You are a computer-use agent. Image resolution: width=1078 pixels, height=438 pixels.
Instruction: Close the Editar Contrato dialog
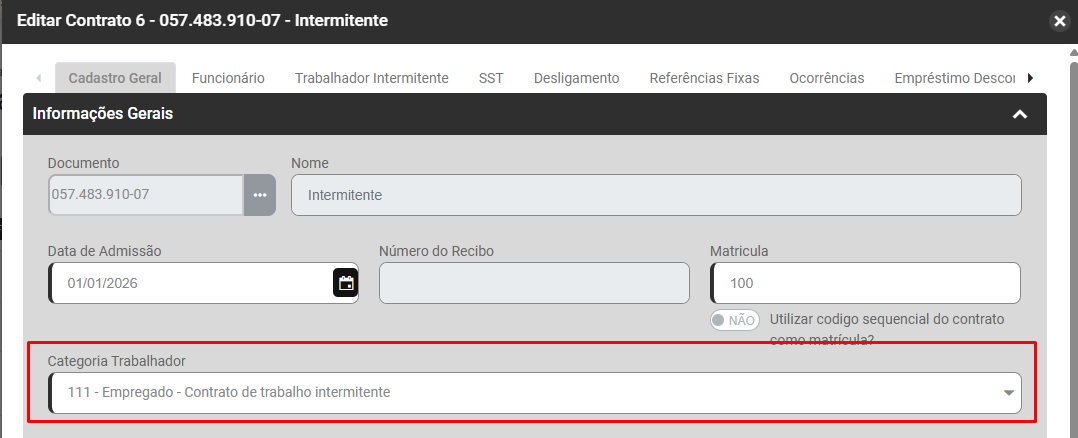click(x=1060, y=20)
